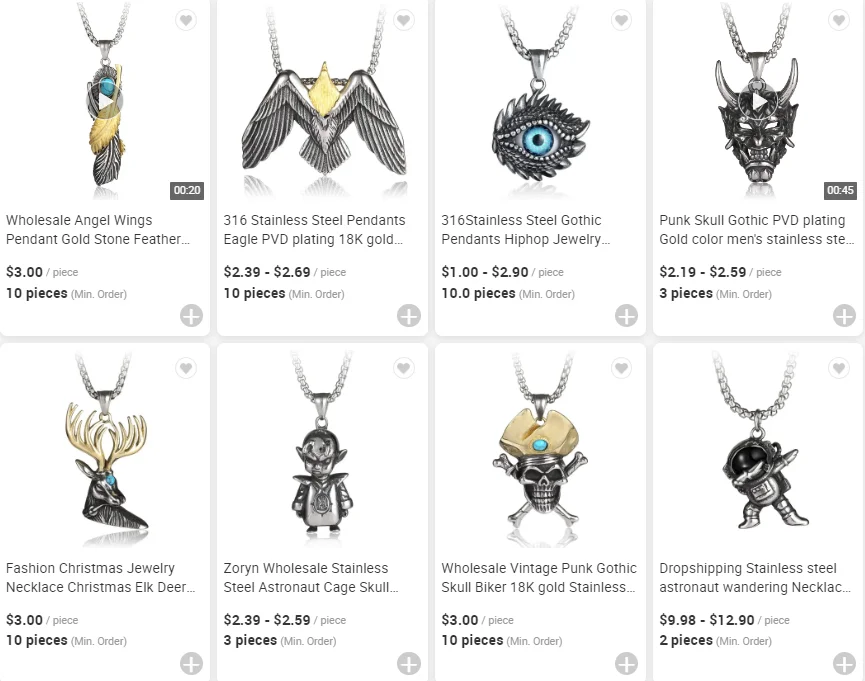Open Wholesale Vintage Punk Gothic Skull title
Image resolution: width=865 pixels, height=681 pixels.
point(539,577)
